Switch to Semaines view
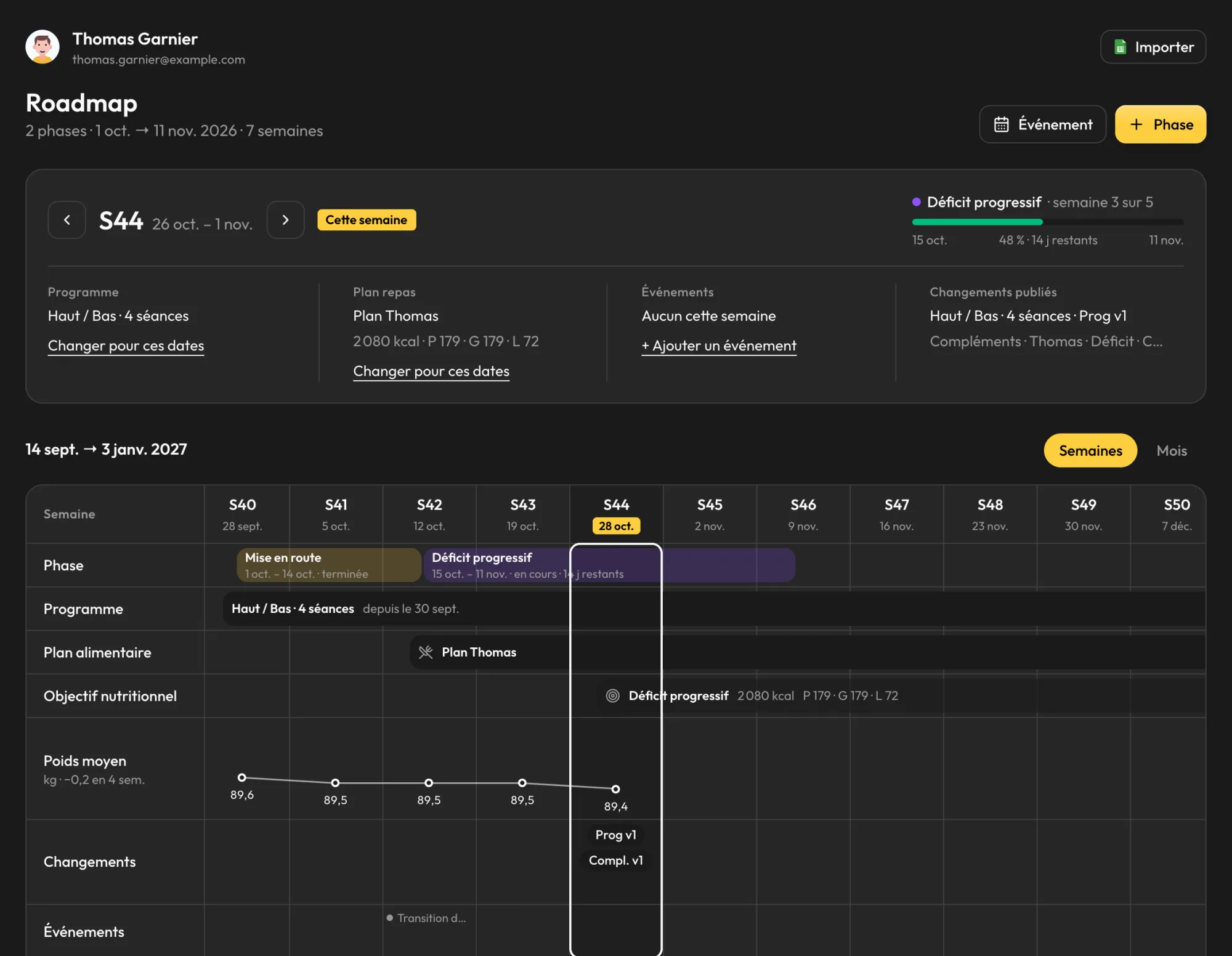This screenshot has width=1232, height=956. click(x=1090, y=450)
